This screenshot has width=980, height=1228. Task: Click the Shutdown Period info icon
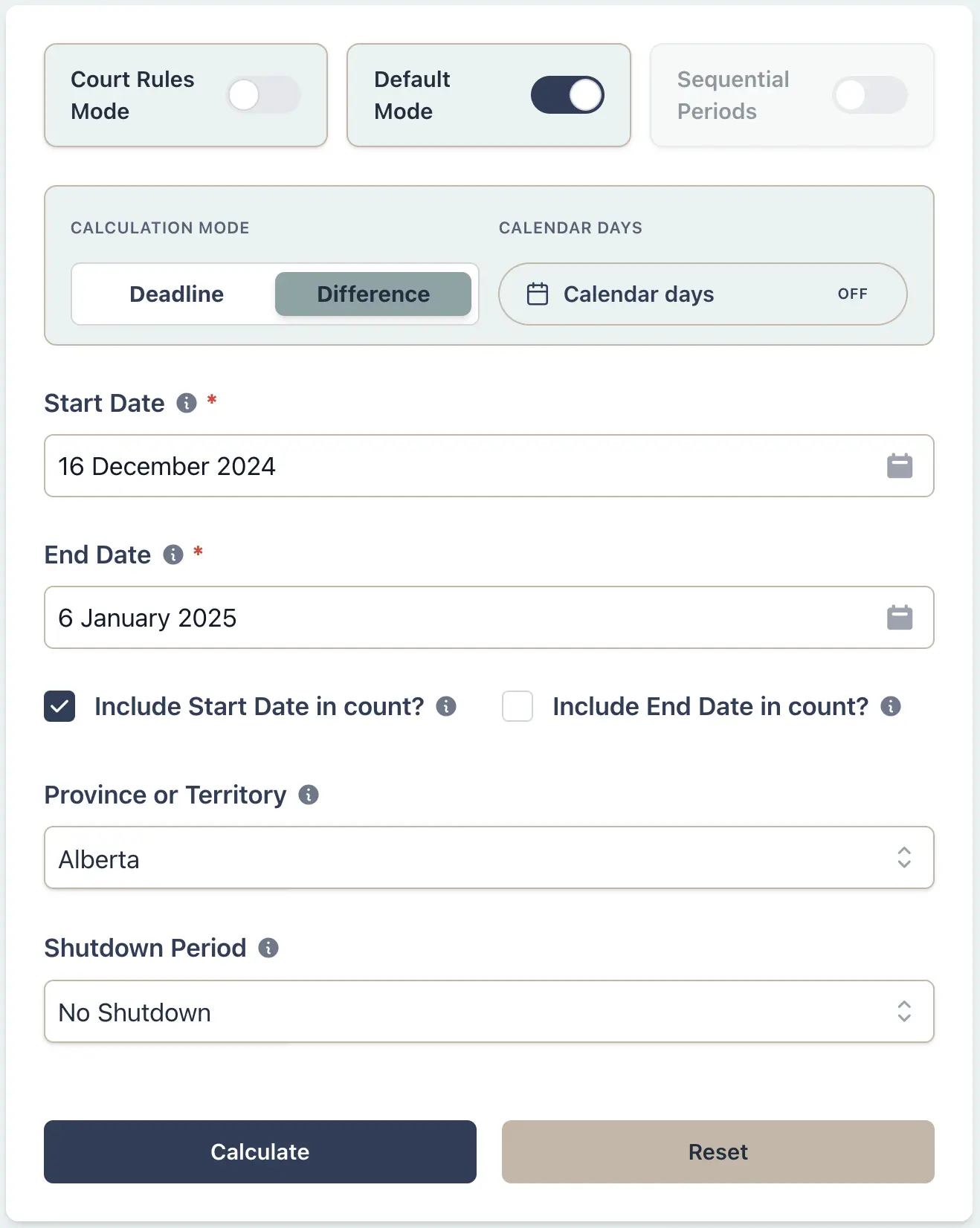pyautogui.click(x=268, y=948)
